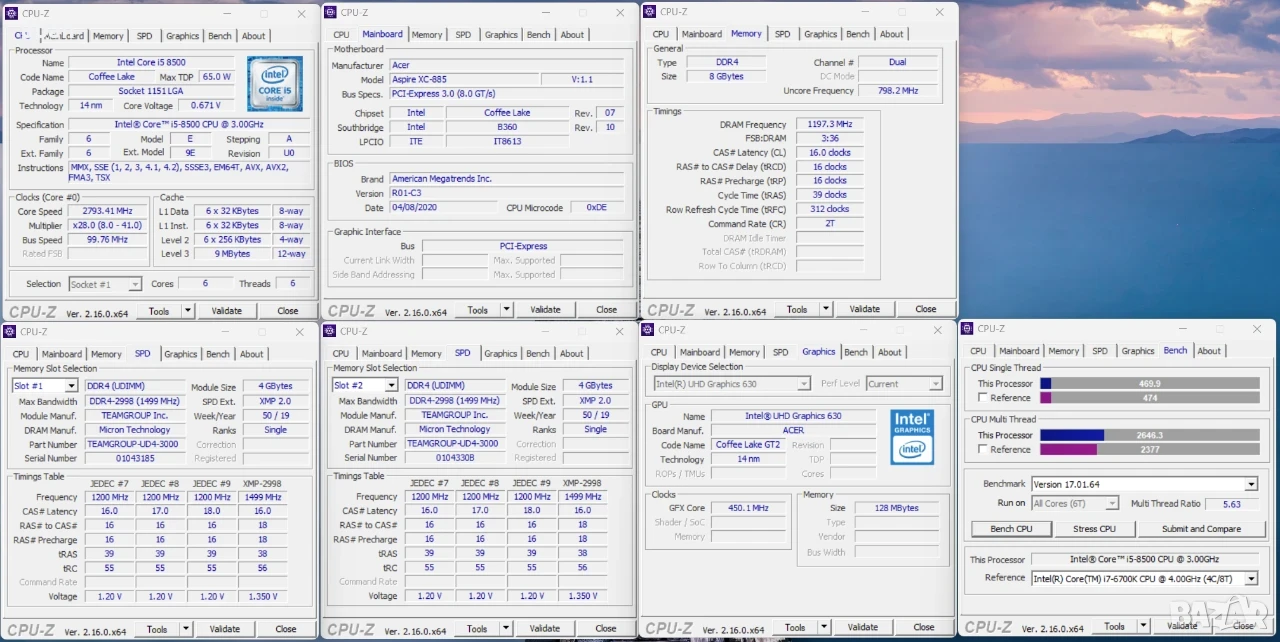Switch to the Bench tab in the CPU window
Image resolution: width=1280 pixels, height=642 pixels.
point(219,36)
